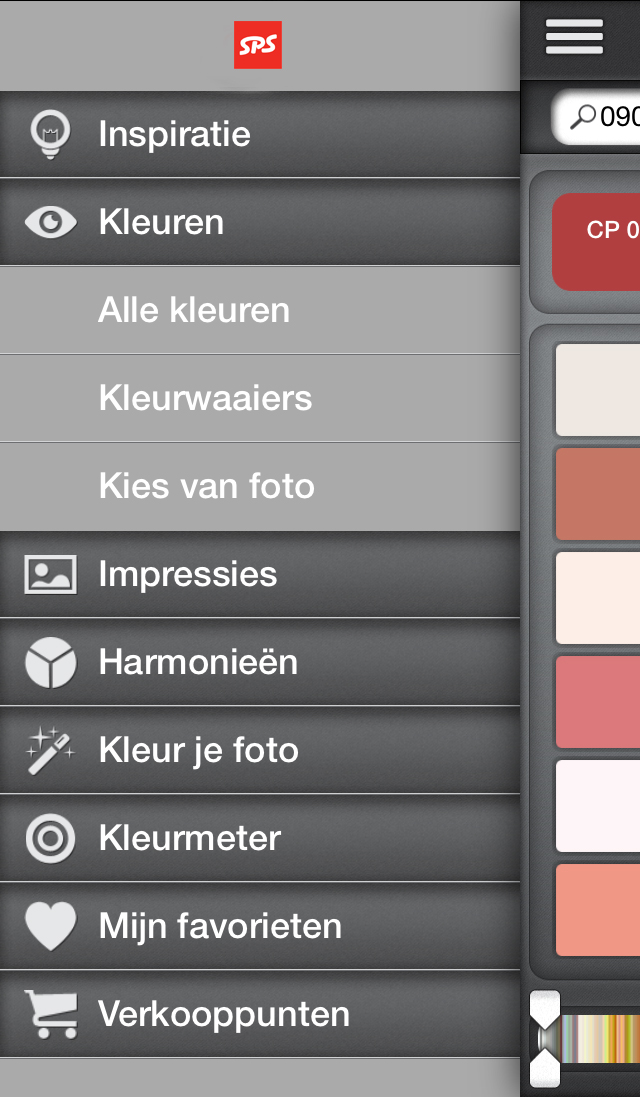Click the Harmonieën color wheel icon
Image resolution: width=640 pixels, height=1097 pixels.
click(x=48, y=661)
